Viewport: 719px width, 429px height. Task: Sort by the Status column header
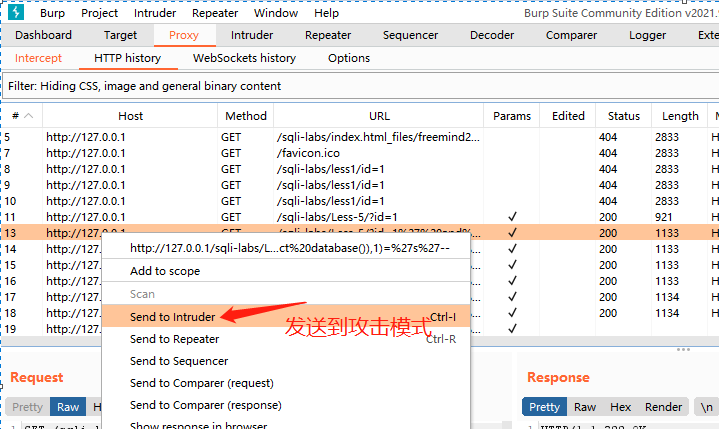(624, 116)
